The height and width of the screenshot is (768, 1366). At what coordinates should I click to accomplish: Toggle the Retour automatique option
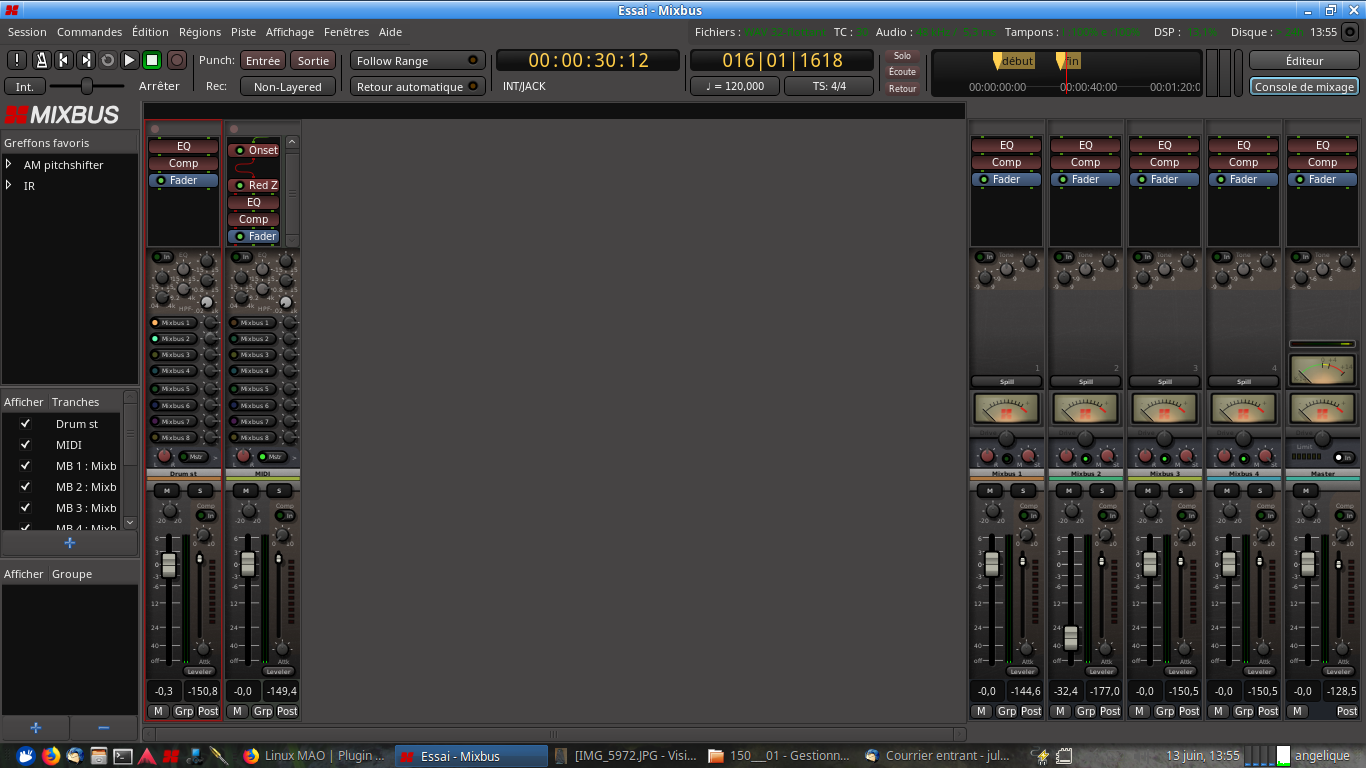point(418,86)
